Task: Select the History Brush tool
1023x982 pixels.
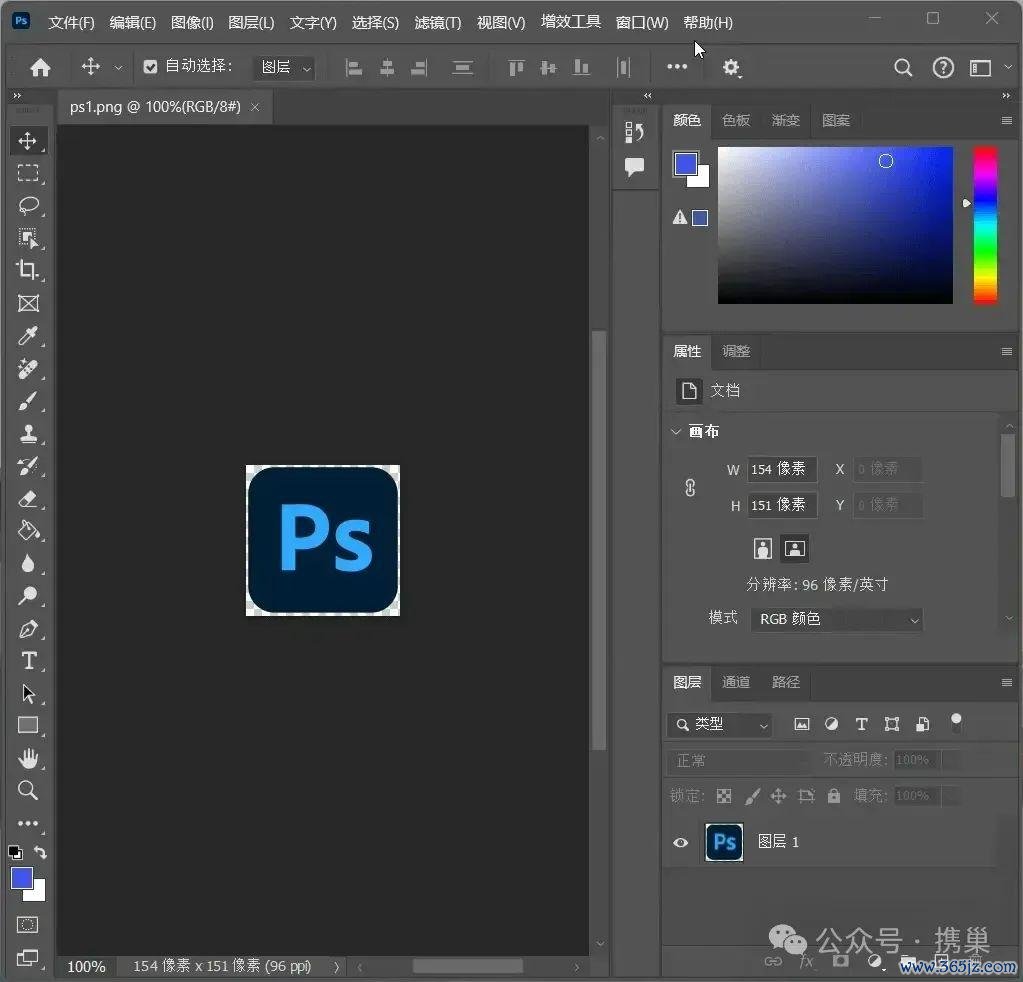Action: point(28,466)
